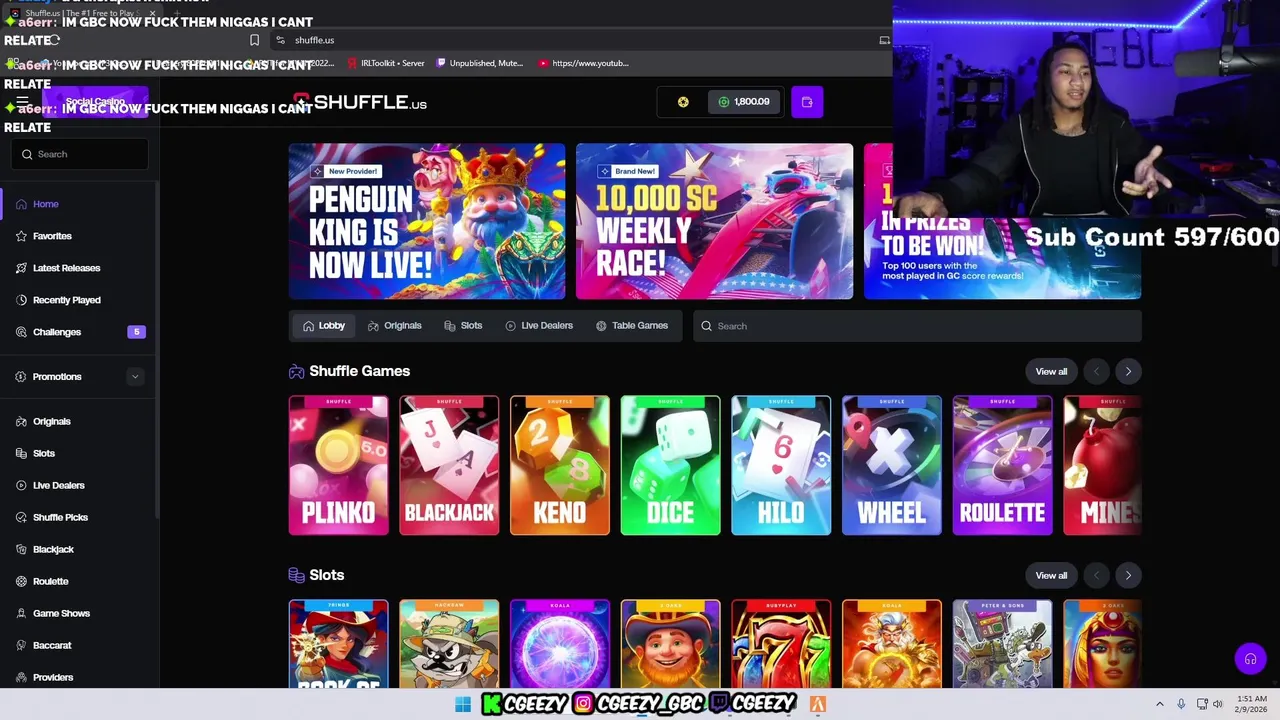Screen dimensions: 1280x720
Task: Show next Slots with right arrow
Action: 1128,575
